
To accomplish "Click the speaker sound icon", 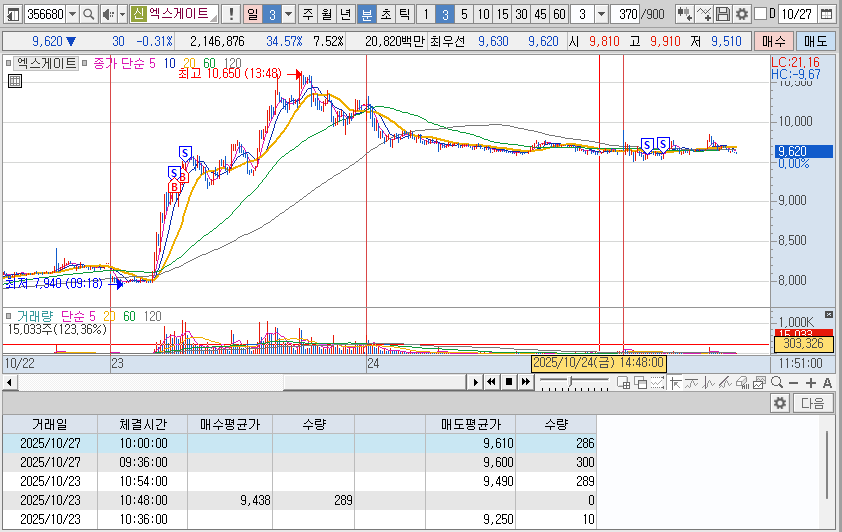I will 108,14.
